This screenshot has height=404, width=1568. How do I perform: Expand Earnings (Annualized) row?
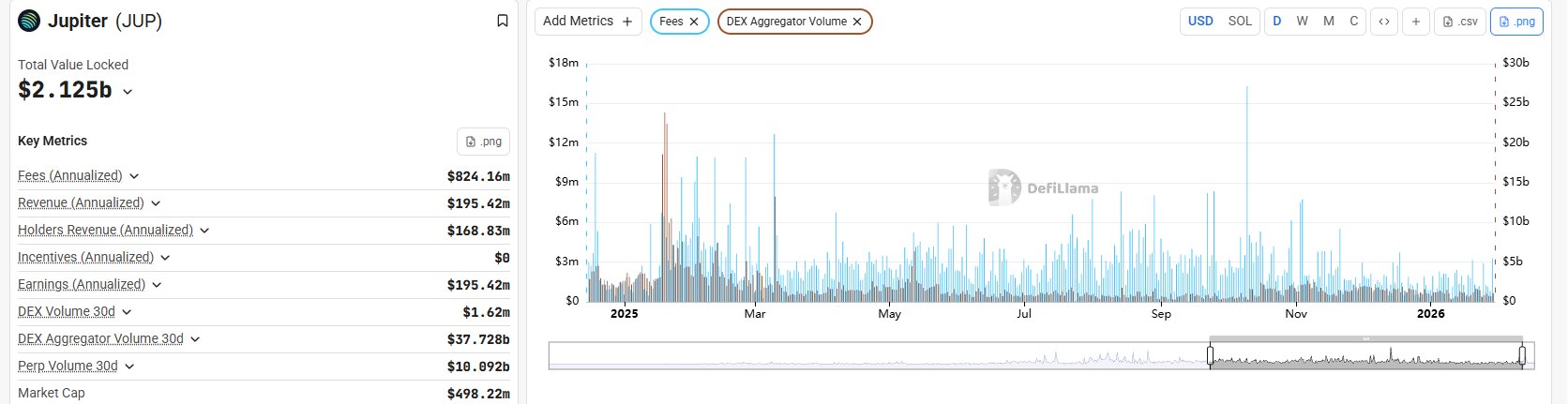(157, 285)
